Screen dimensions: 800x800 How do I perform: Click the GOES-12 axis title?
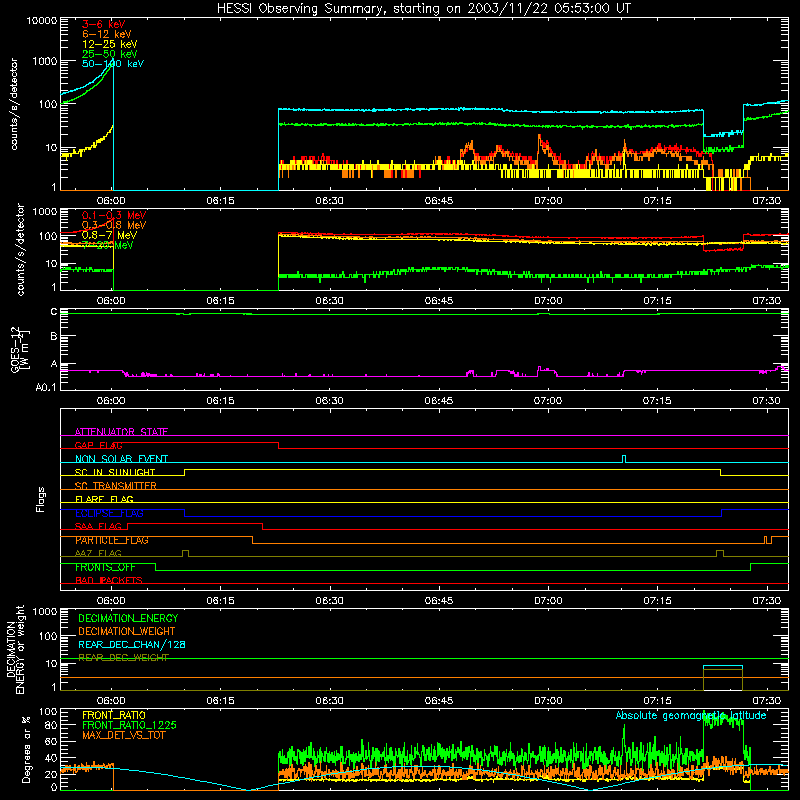pyautogui.click(x=20, y=349)
